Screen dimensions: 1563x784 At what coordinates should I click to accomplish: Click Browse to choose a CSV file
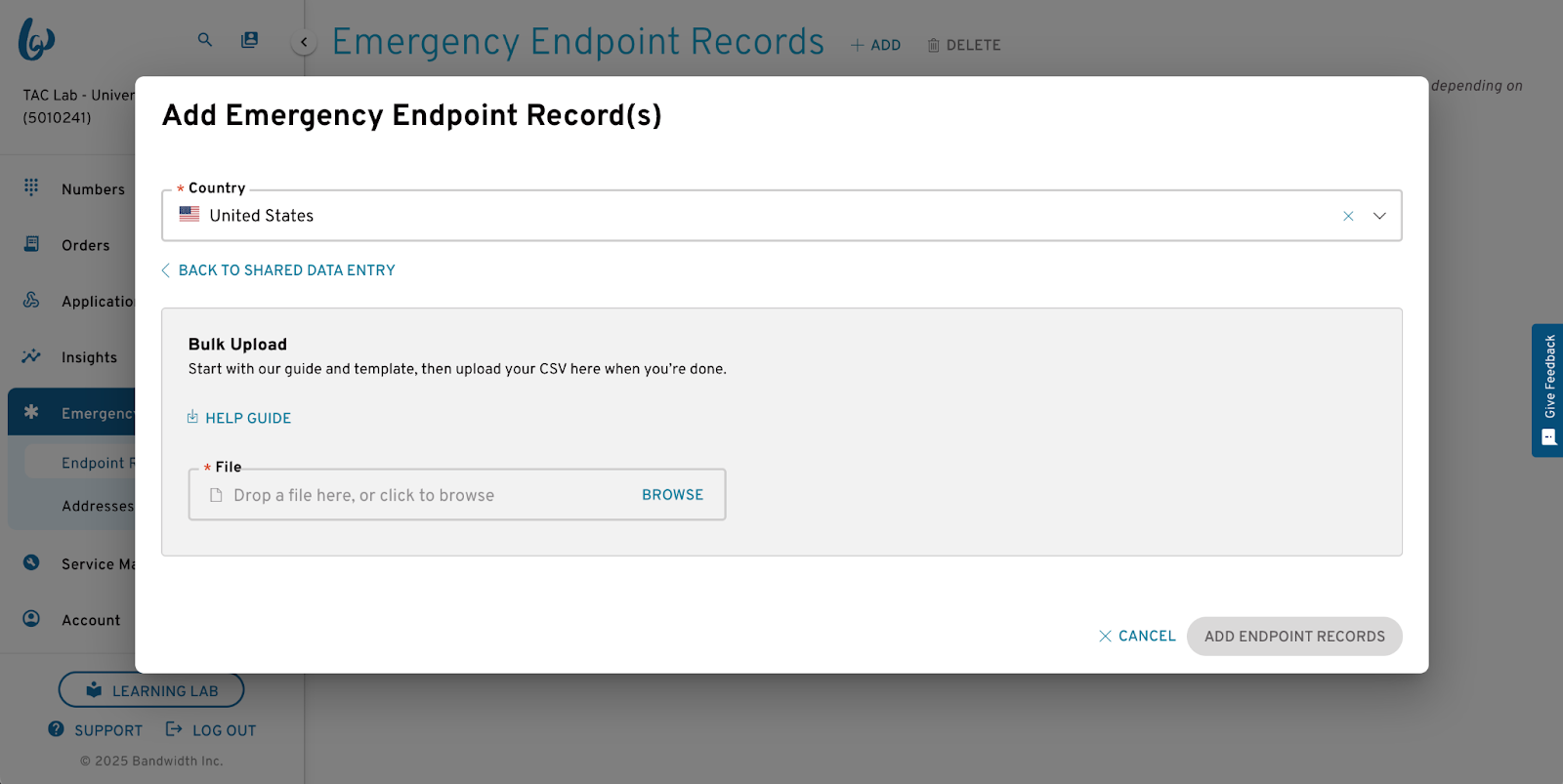click(672, 495)
